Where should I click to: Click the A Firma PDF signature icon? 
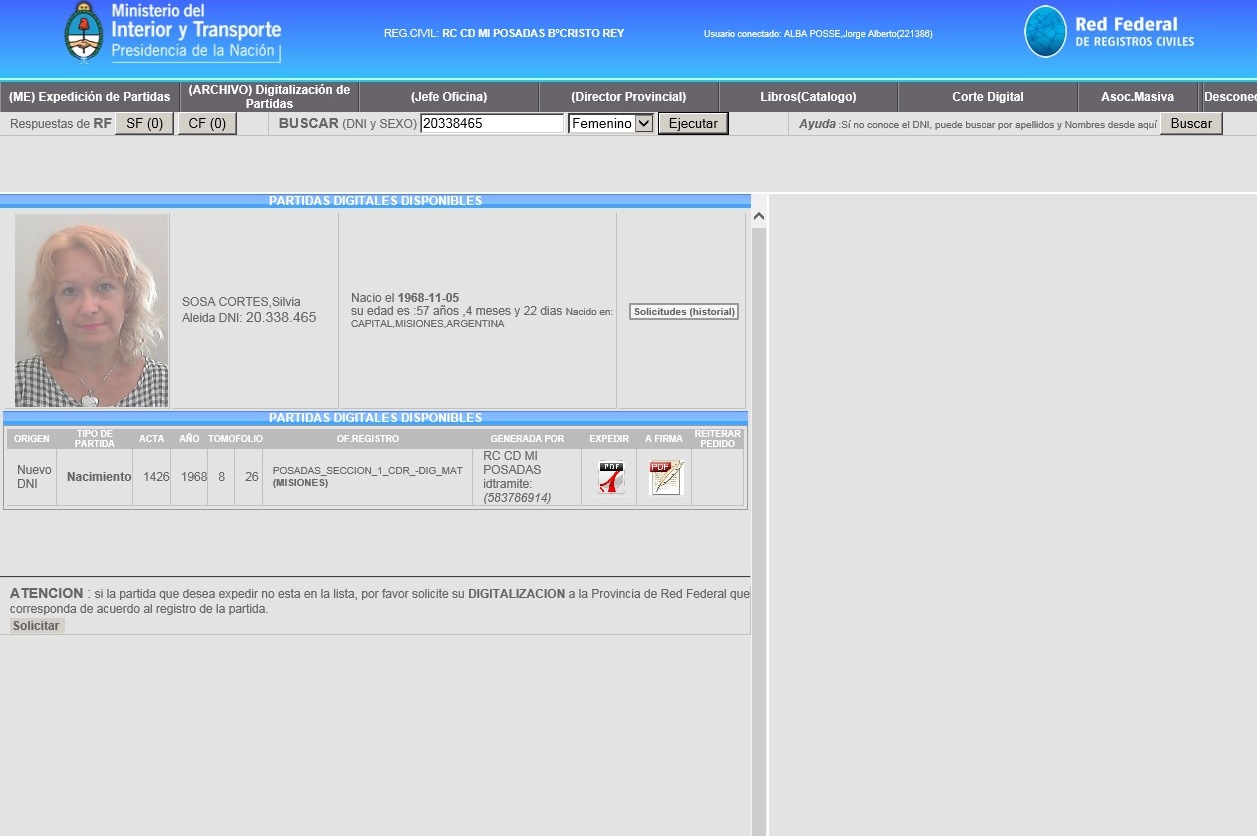(665, 477)
